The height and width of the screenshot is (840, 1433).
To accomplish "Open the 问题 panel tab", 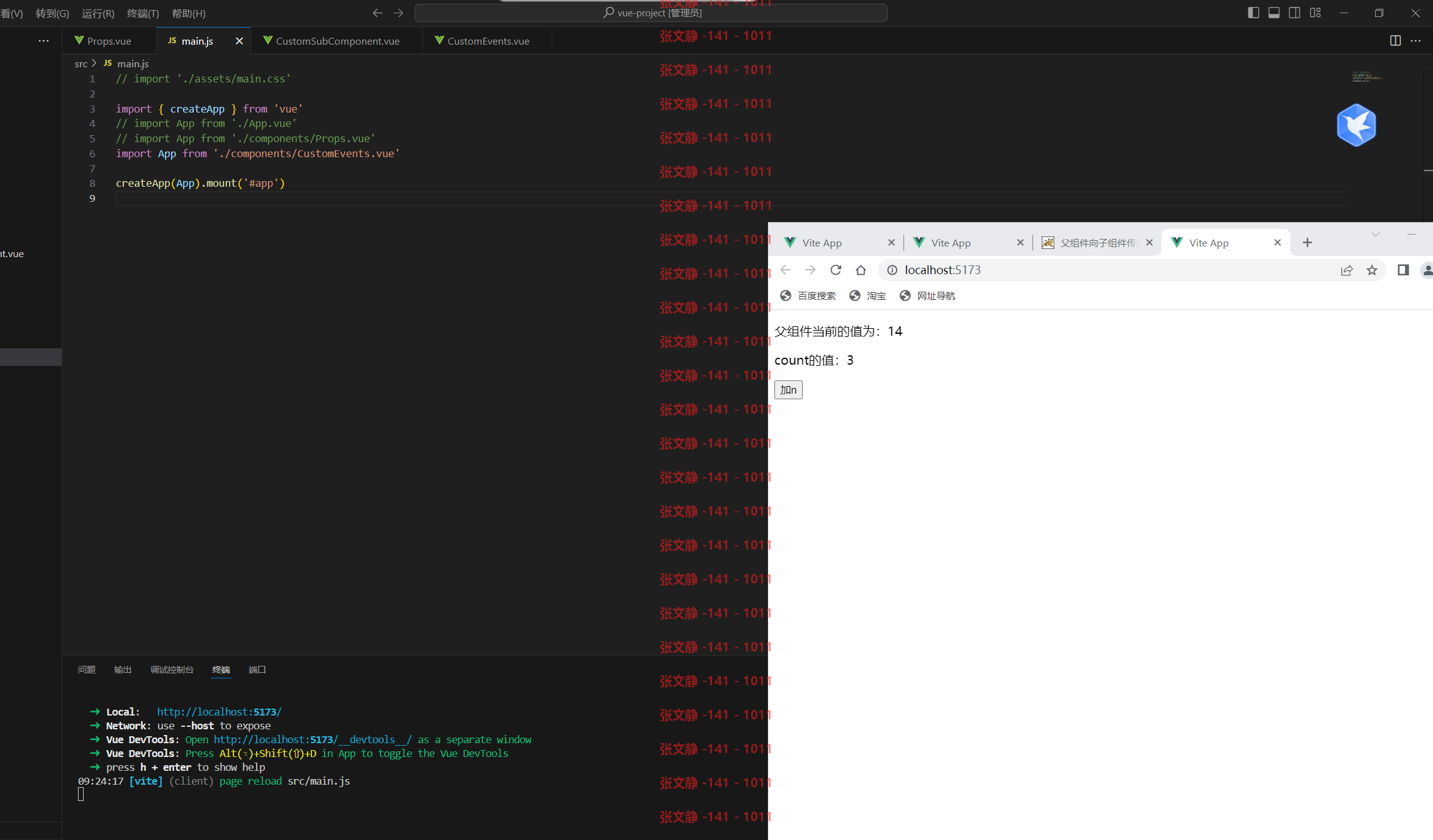I will tap(87, 670).
